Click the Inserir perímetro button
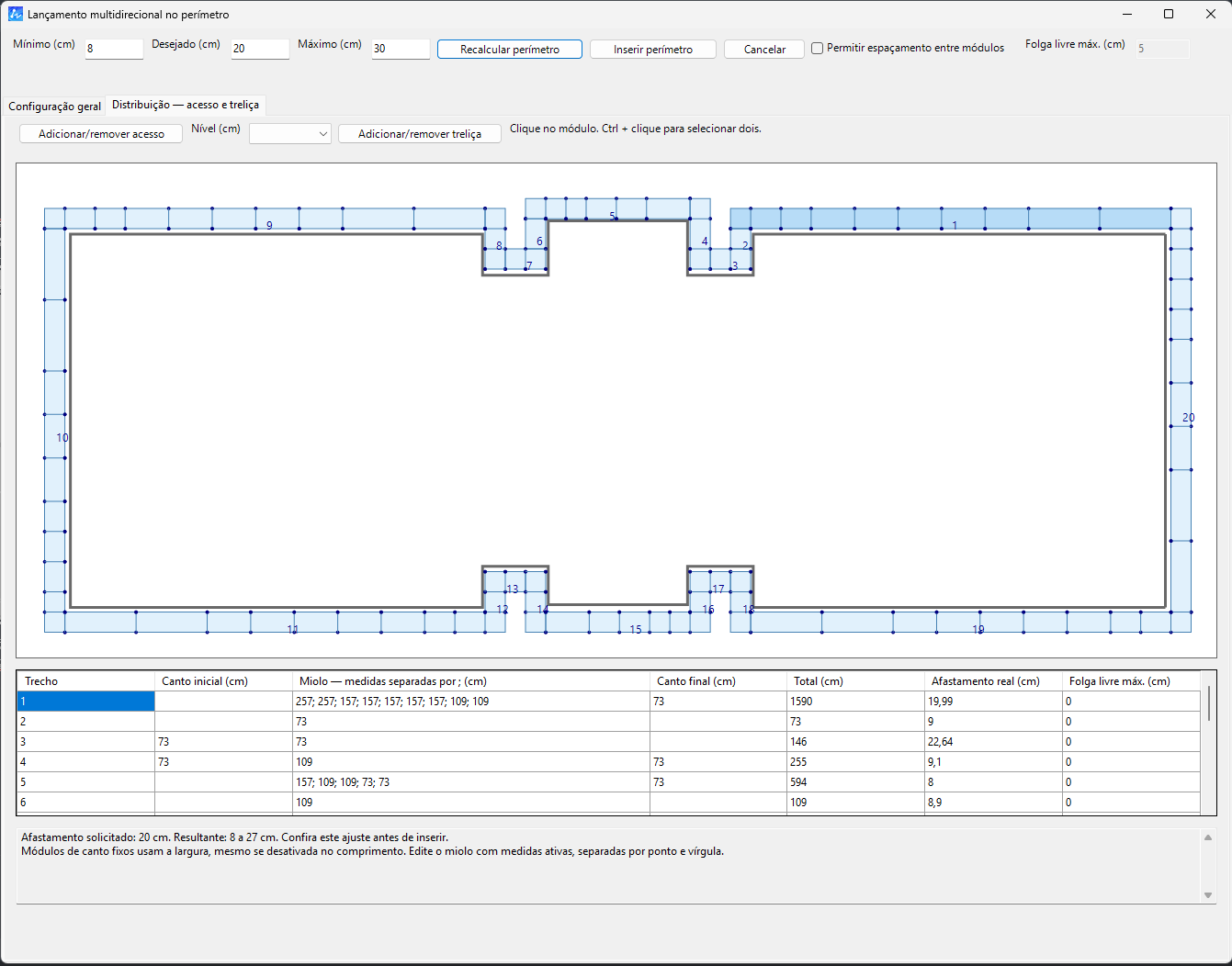Viewport: 1232px width, 966px height. [653, 50]
